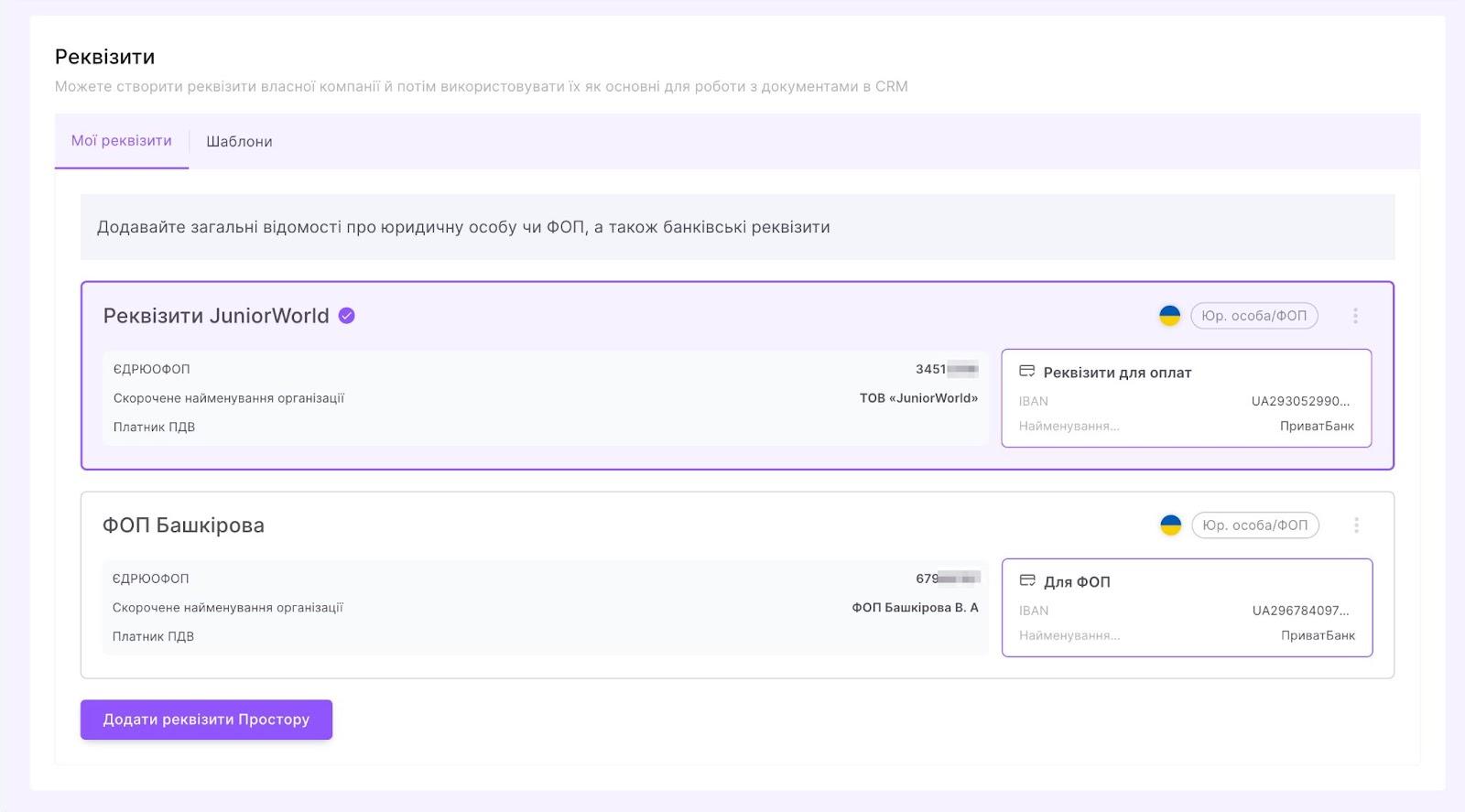1465x812 pixels.
Task: Open the Реквізити для оплат bank block
Action: click(1186, 398)
